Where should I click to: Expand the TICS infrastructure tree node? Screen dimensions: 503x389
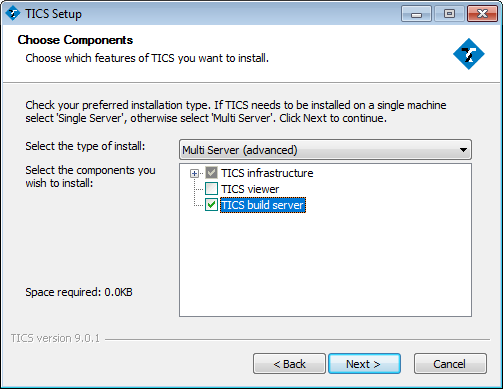194,173
